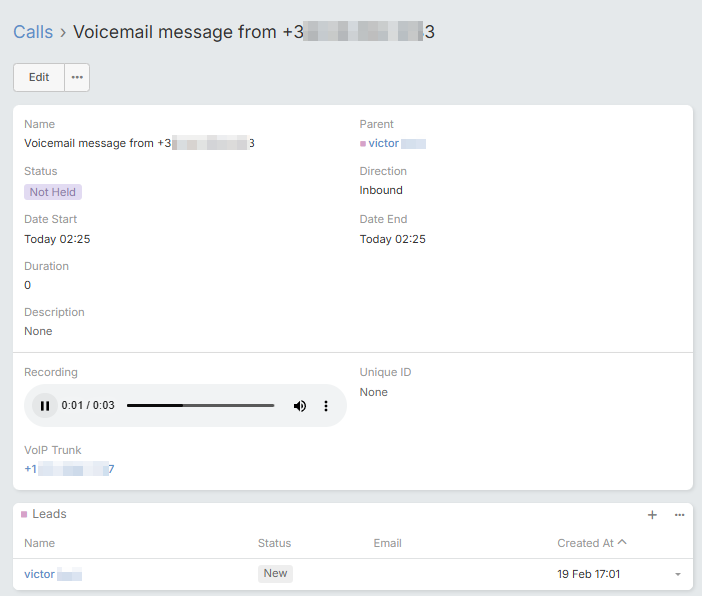Click the Status column header in Leads
The width and height of the screenshot is (702, 596).
point(274,543)
